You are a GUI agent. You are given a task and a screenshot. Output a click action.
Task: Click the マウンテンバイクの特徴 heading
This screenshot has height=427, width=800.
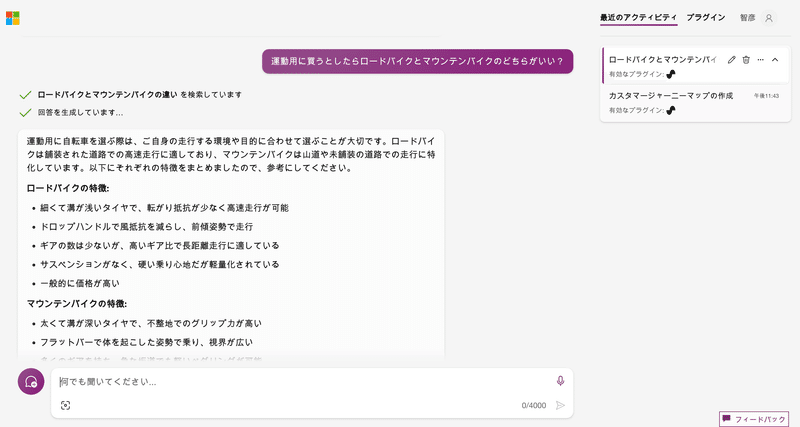77,304
